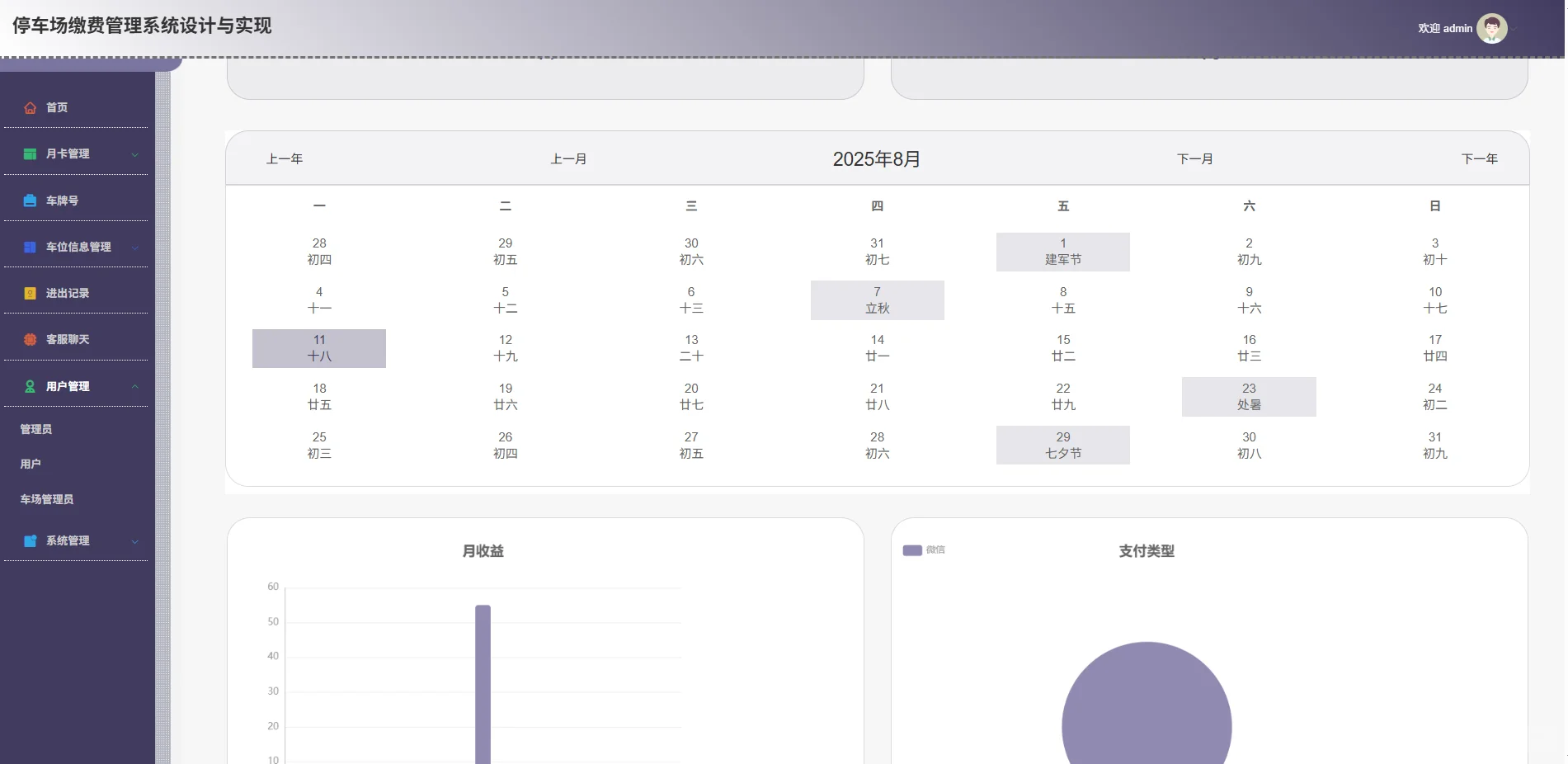Click the 2025年8月 calendar title

coord(876,159)
